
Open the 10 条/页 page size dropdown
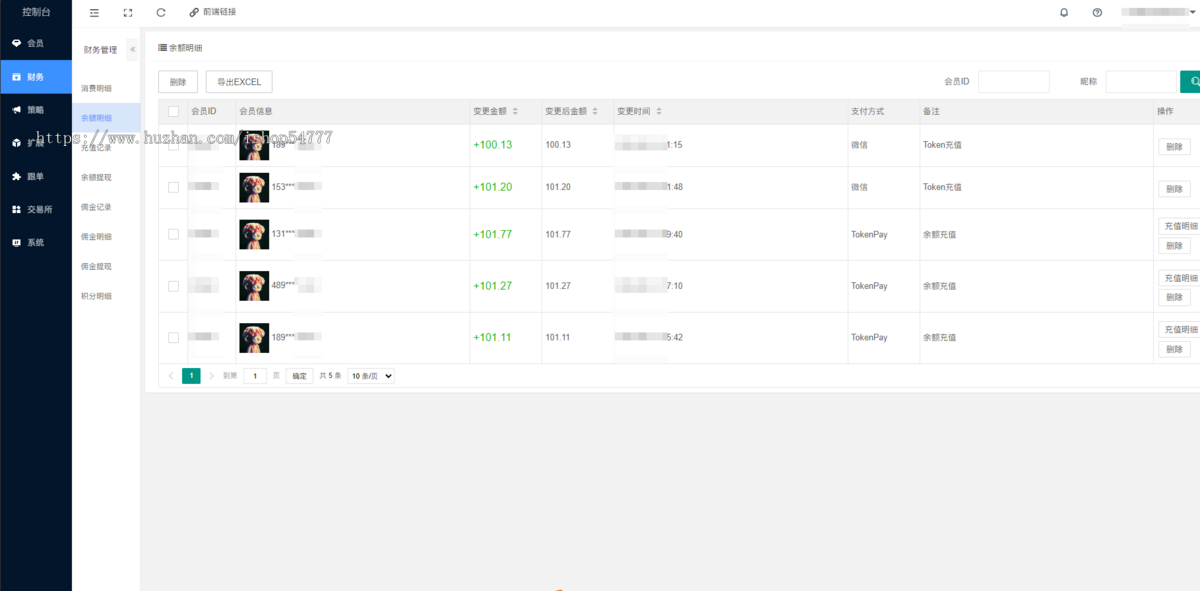pyautogui.click(x=371, y=376)
